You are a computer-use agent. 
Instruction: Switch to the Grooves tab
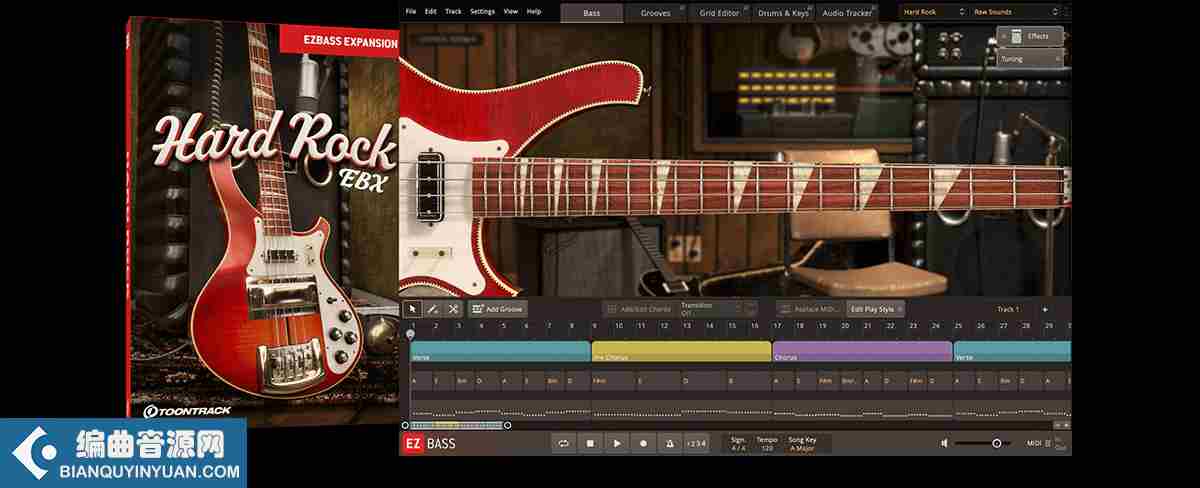[656, 13]
